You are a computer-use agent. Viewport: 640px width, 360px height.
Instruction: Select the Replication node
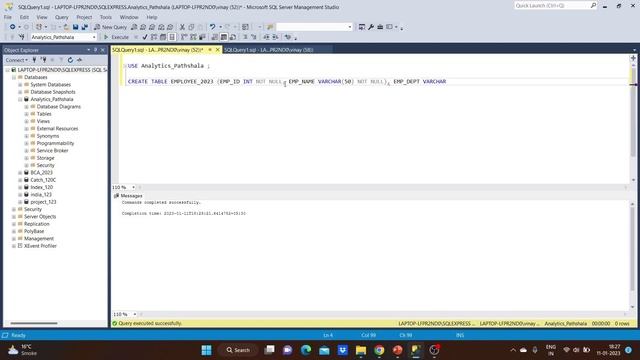[x=36, y=224]
